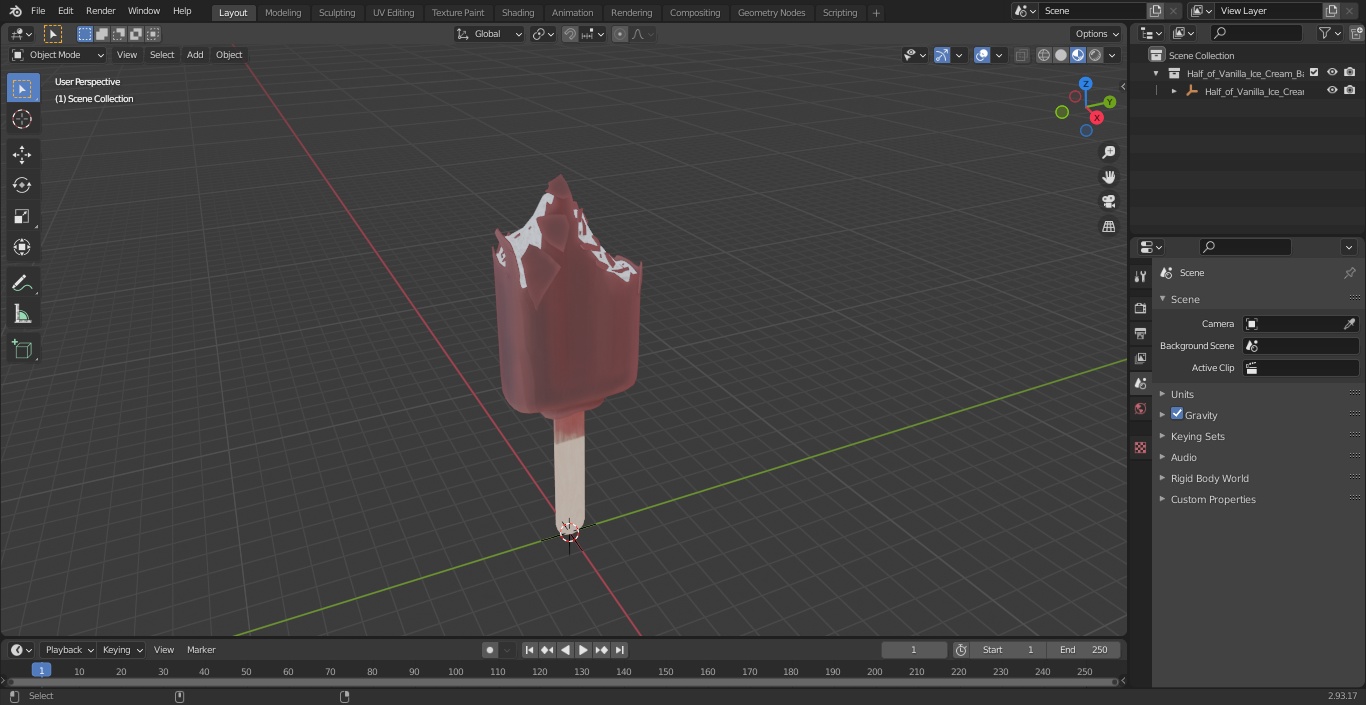Image resolution: width=1366 pixels, height=705 pixels.
Task: Disable render for Half_of_Vanilla_Ice_Crea object camera icon
Action: coord(1350,91)
